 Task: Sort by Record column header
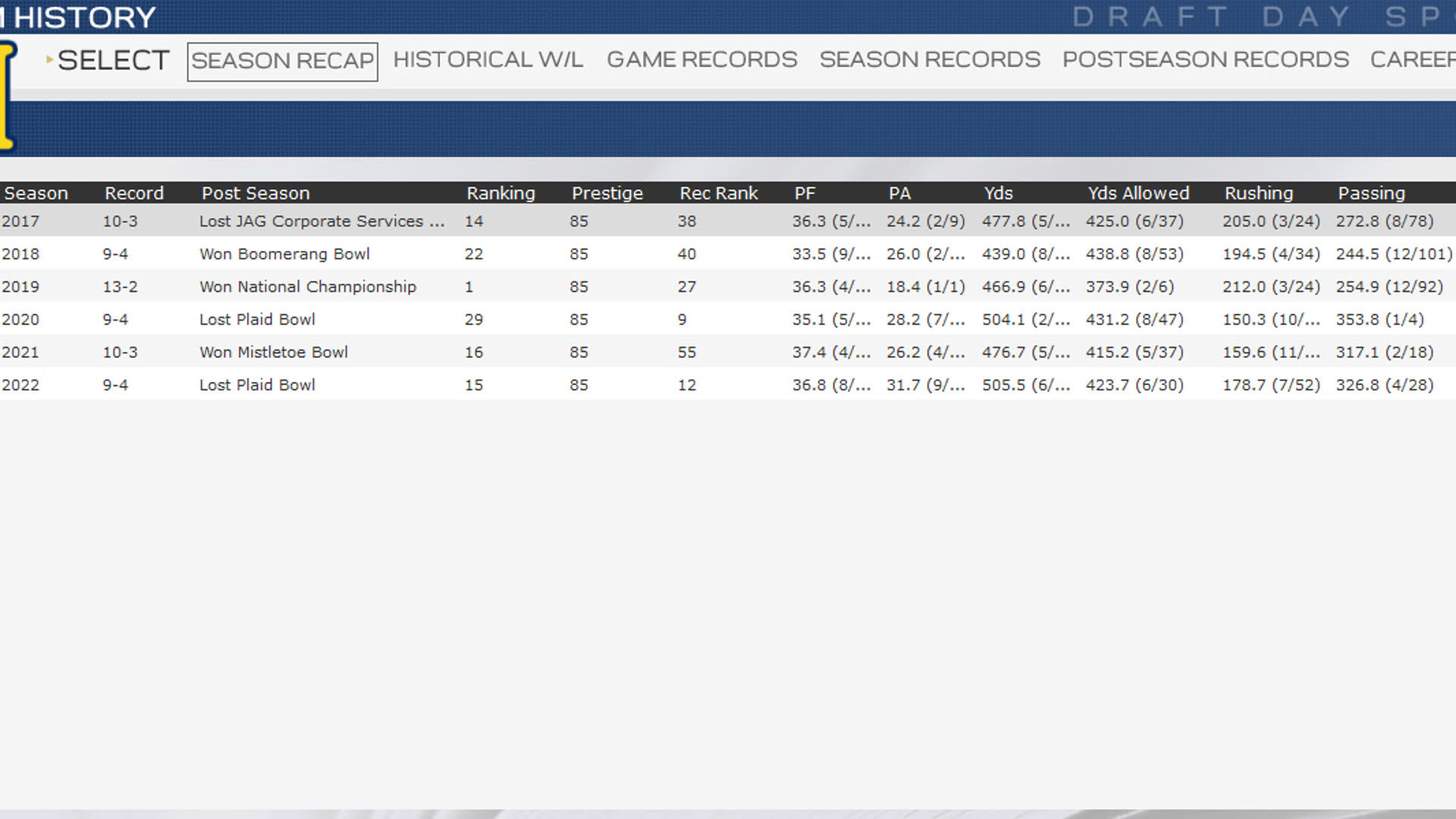coord(133,193)
